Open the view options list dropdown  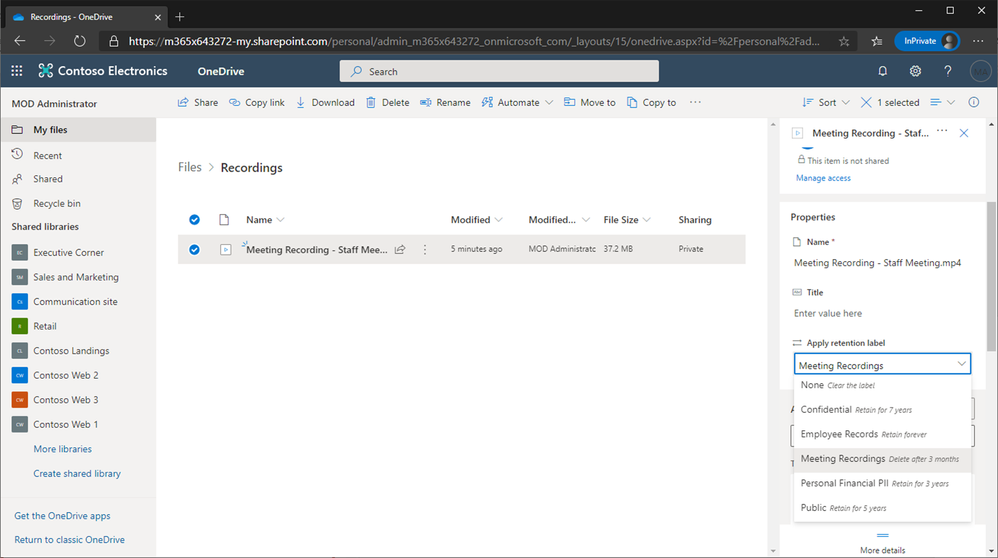(943, 102)
